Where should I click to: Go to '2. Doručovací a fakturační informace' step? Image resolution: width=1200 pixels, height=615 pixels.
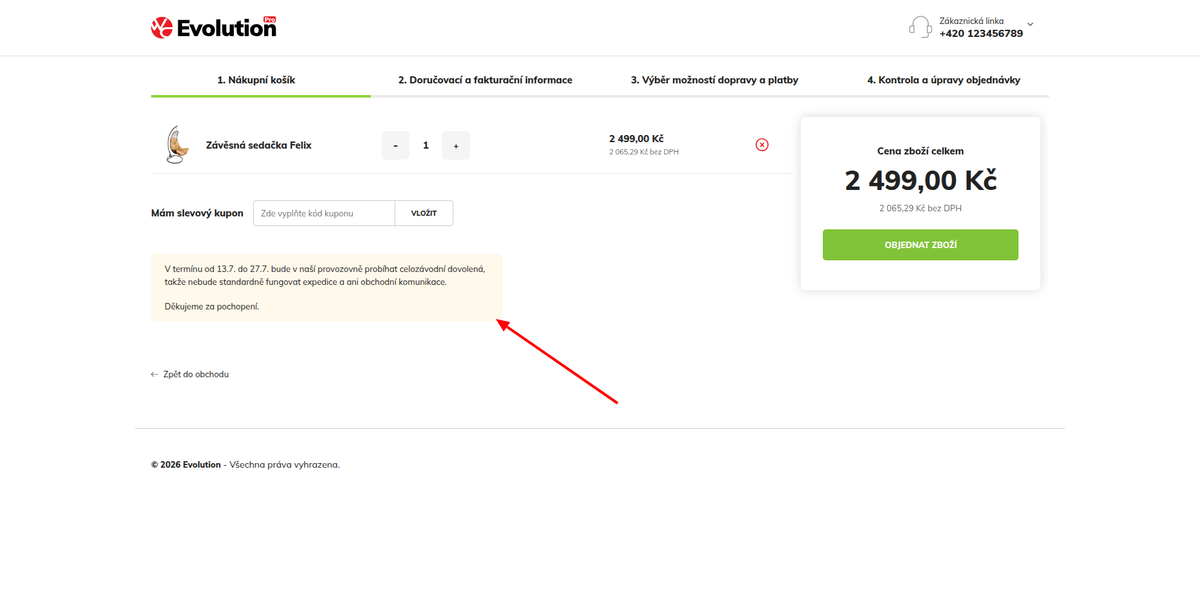click(x=485, y=80)
